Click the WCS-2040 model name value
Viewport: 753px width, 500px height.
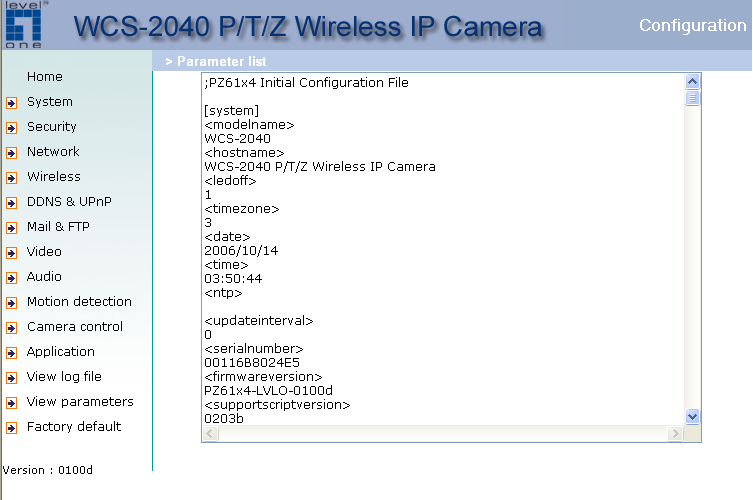[237, 139]
